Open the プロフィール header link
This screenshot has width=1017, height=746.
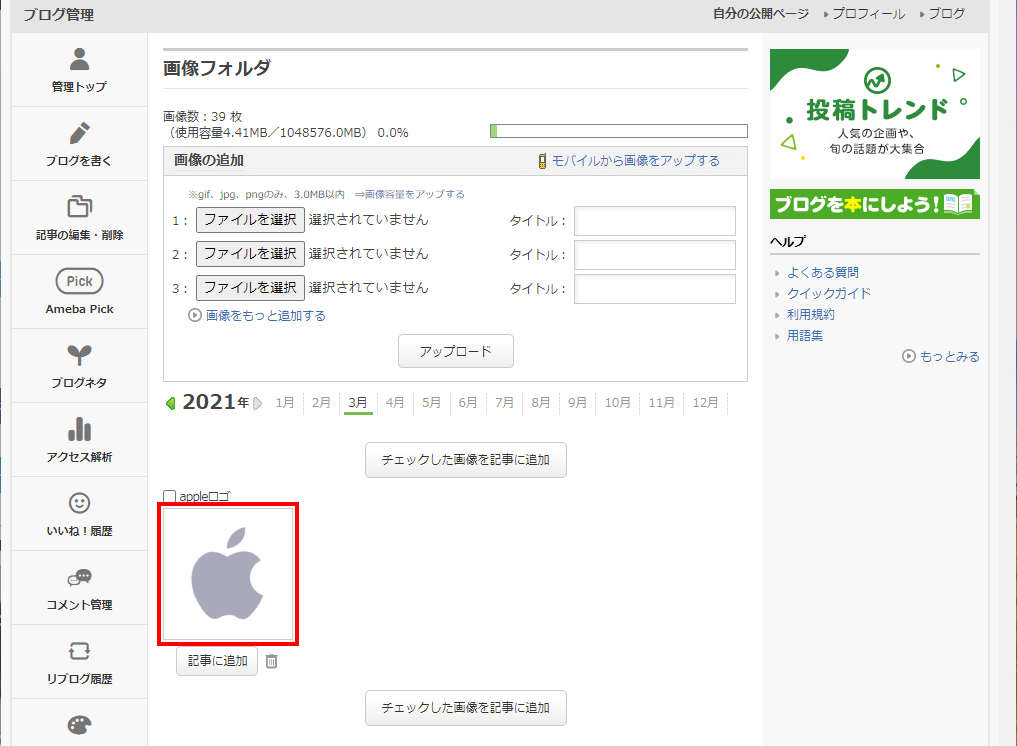[x=868, y=14]
